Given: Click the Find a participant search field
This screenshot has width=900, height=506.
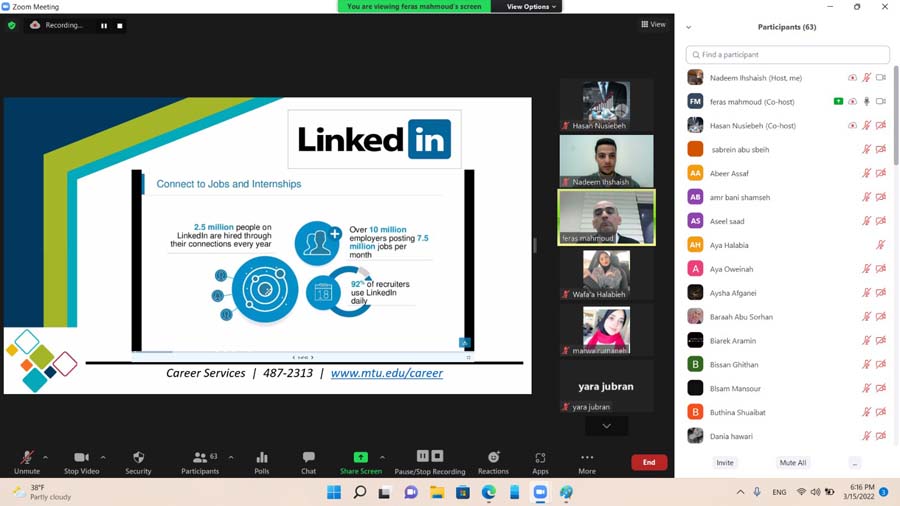Looking at the screenshot, I should 788,55.
